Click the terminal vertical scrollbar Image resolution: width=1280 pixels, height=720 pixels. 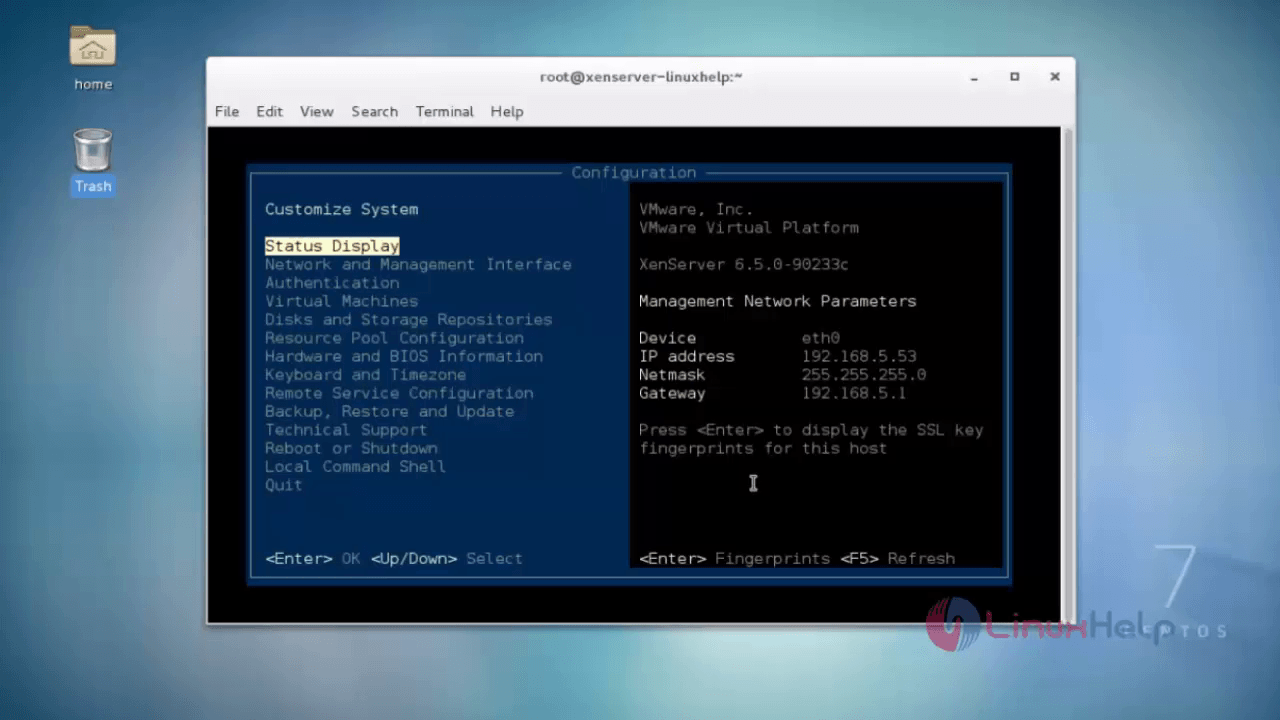(1067, 375)
